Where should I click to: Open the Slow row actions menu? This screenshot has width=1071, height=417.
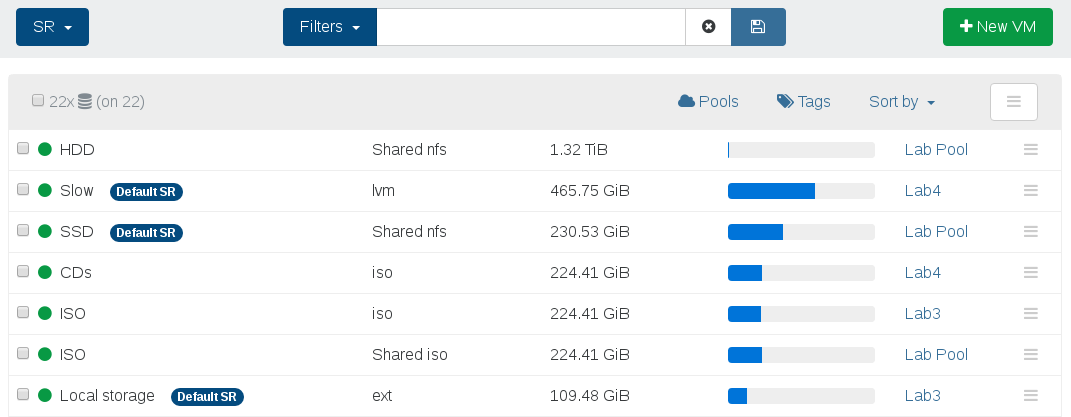(x=1031, y=190)
